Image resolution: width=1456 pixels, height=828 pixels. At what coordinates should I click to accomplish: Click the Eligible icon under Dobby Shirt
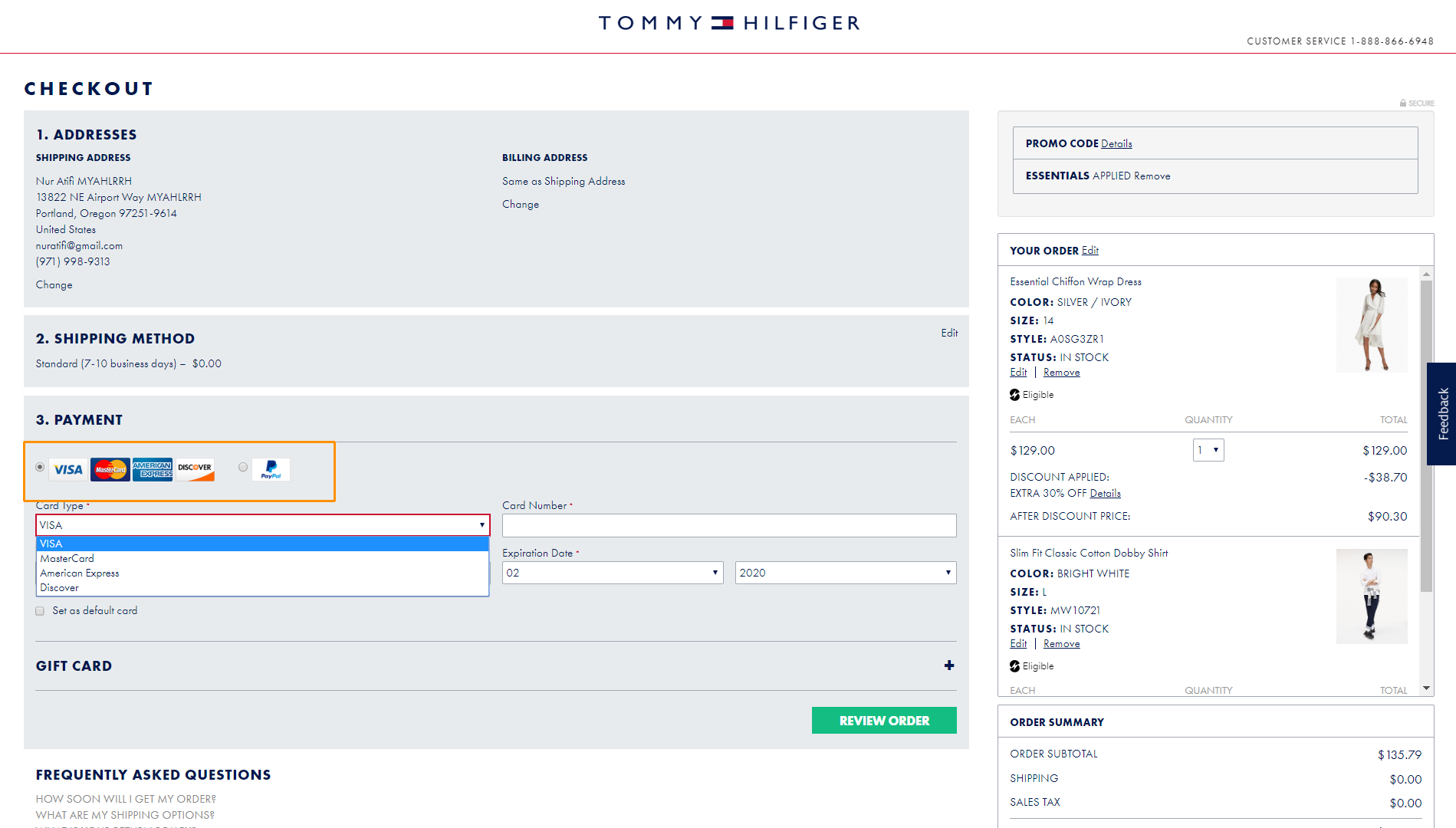1014,666
